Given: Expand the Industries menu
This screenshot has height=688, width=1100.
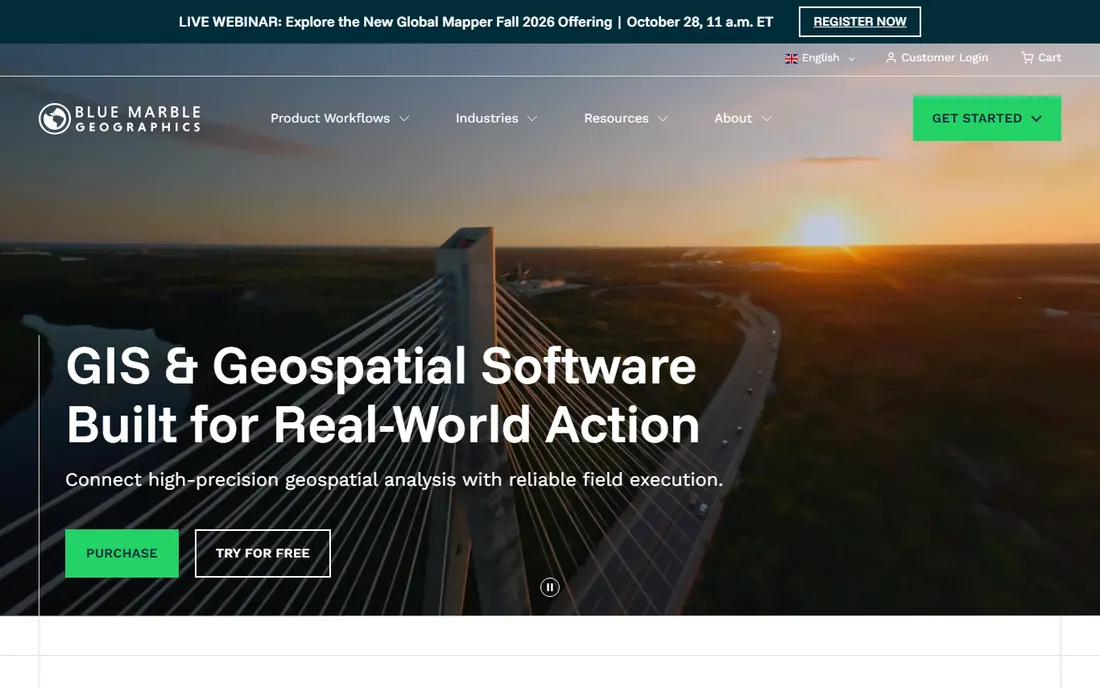Looking at the screenshot, I should click(497, 119).
